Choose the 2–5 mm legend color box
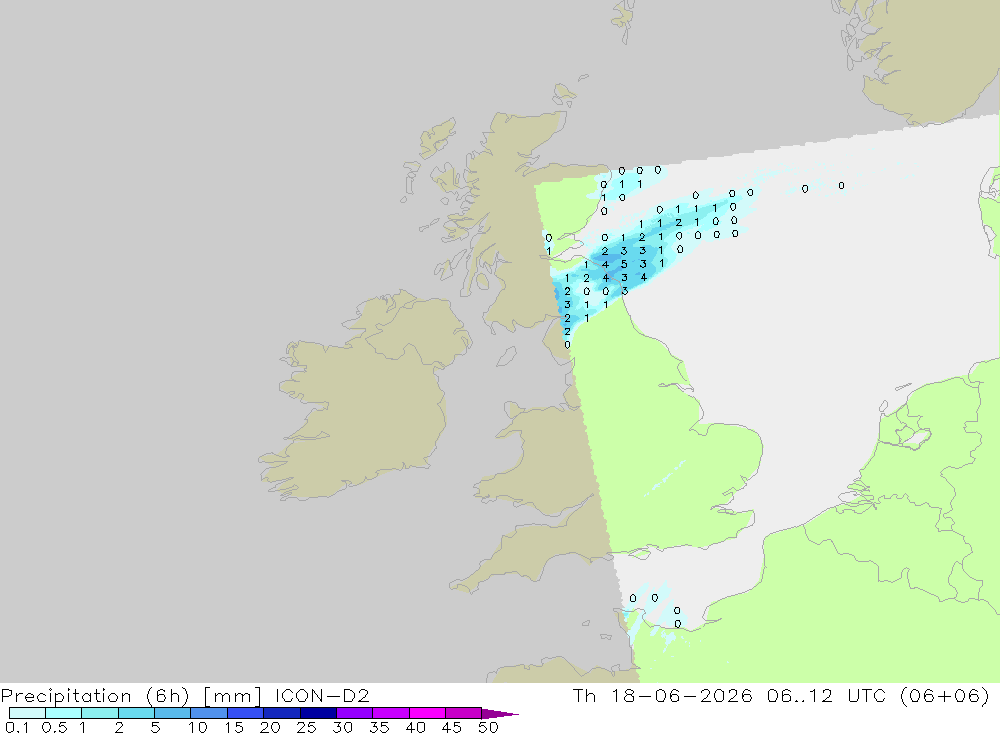This screenshot has height=733, width=1000. pos(136,713)
